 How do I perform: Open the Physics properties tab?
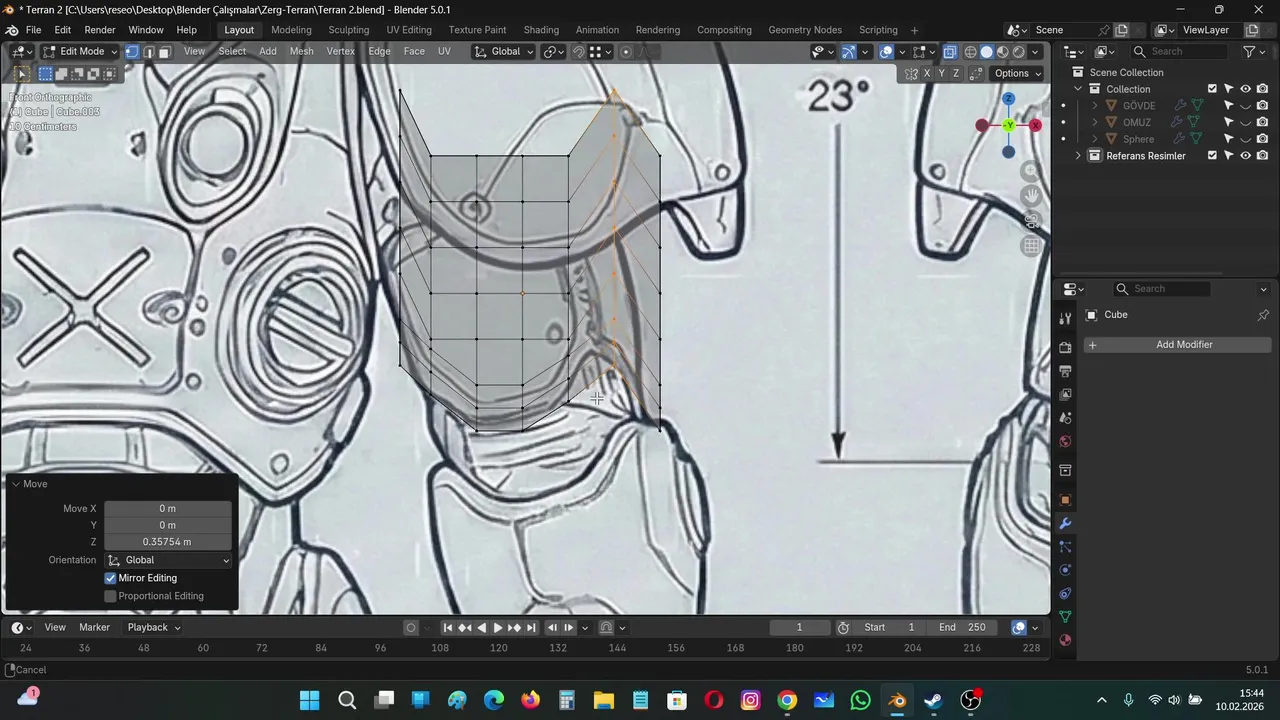click(x=1065, y=570)
